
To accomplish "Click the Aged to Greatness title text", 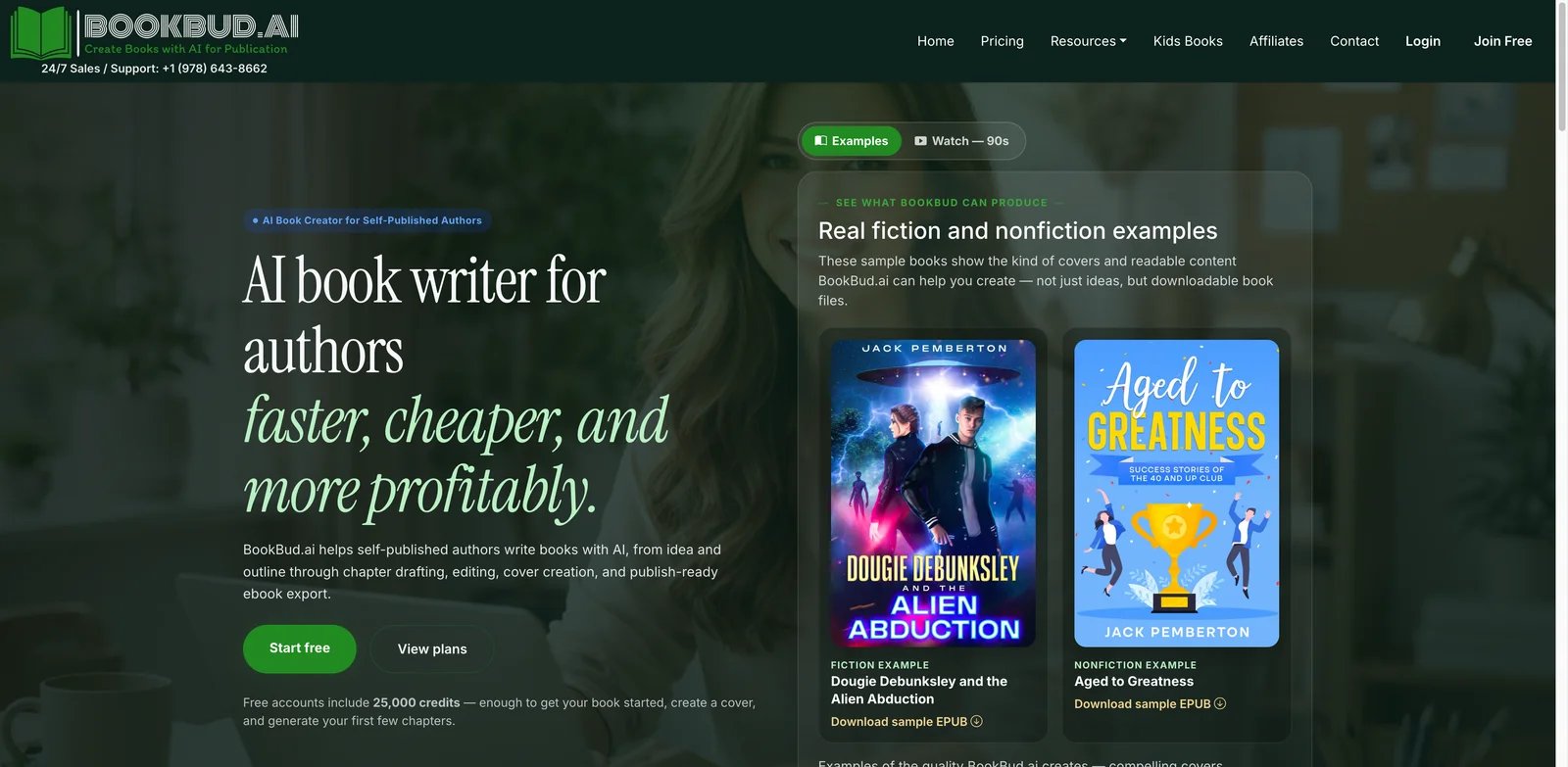I will point(1134,682).
